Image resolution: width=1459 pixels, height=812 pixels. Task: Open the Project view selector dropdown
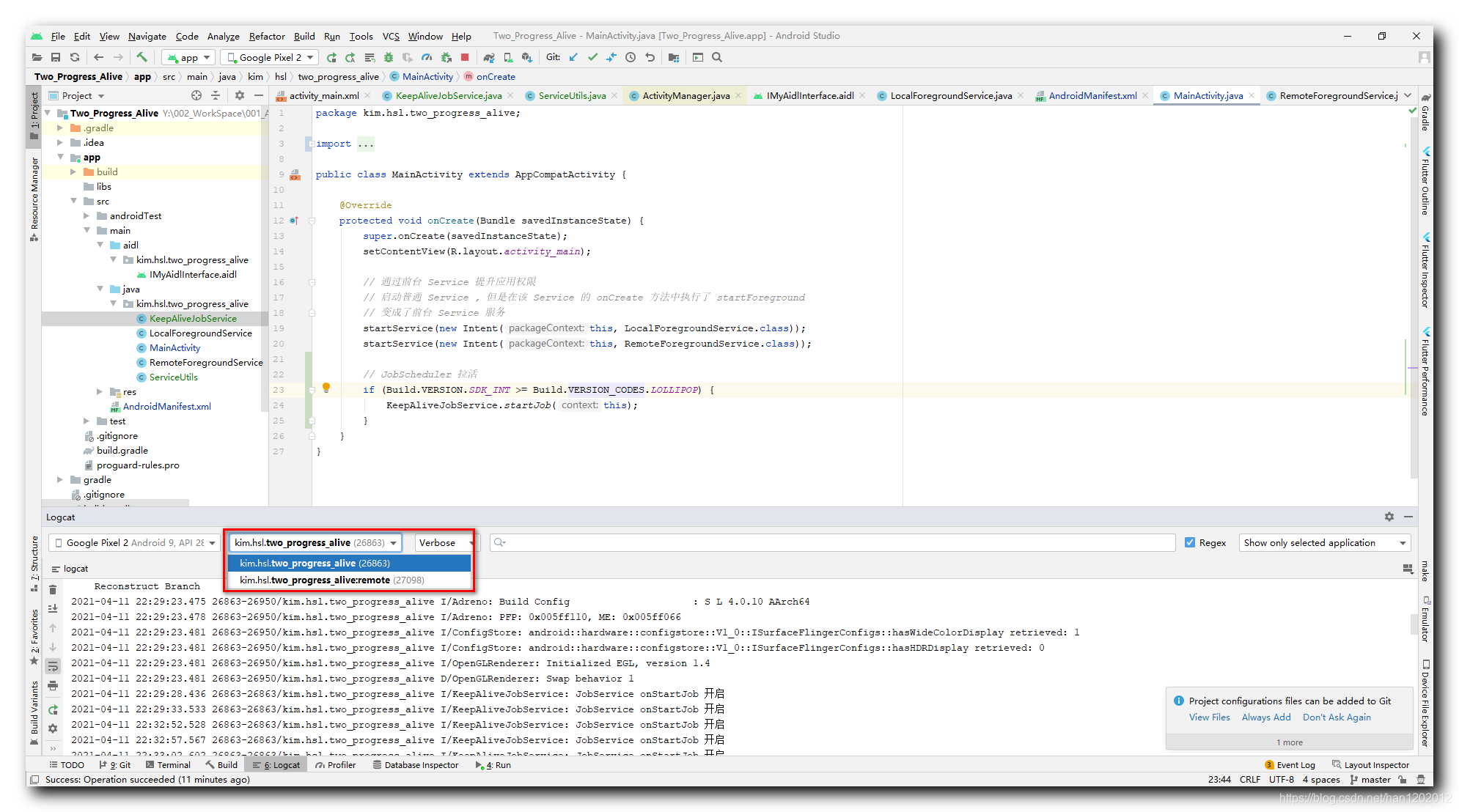(x=77, y=95)
